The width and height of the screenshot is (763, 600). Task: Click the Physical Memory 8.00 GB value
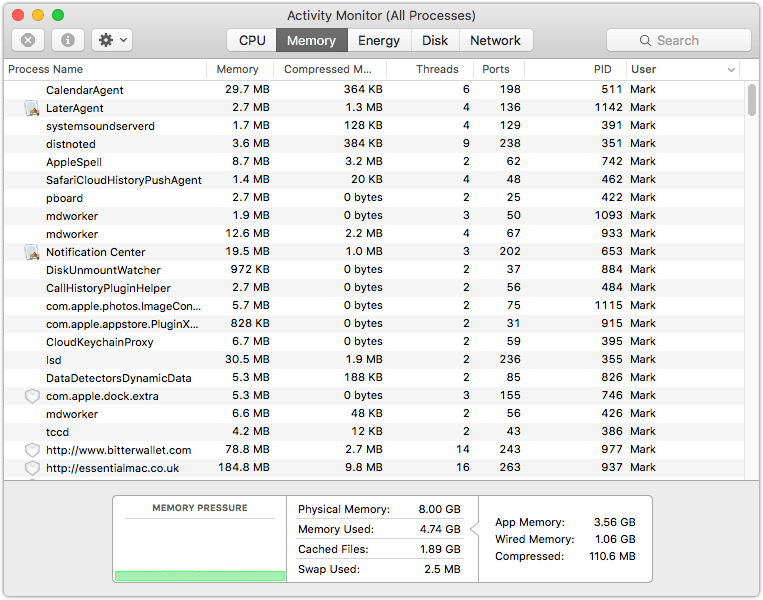pyautogui.click(x=439, y=509)
